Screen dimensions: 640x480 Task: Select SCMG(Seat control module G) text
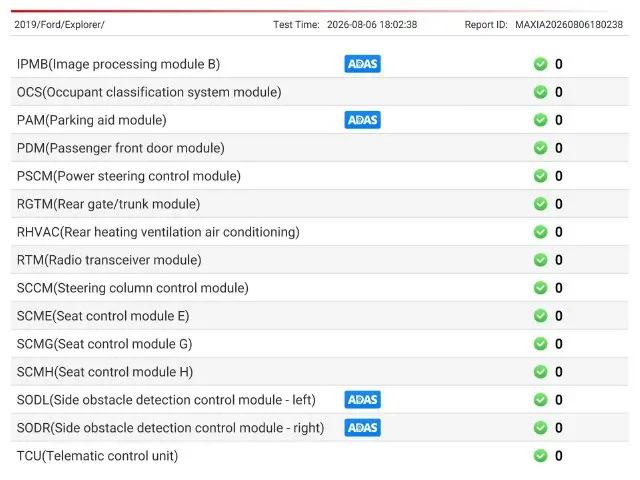(x=104, y=344)
